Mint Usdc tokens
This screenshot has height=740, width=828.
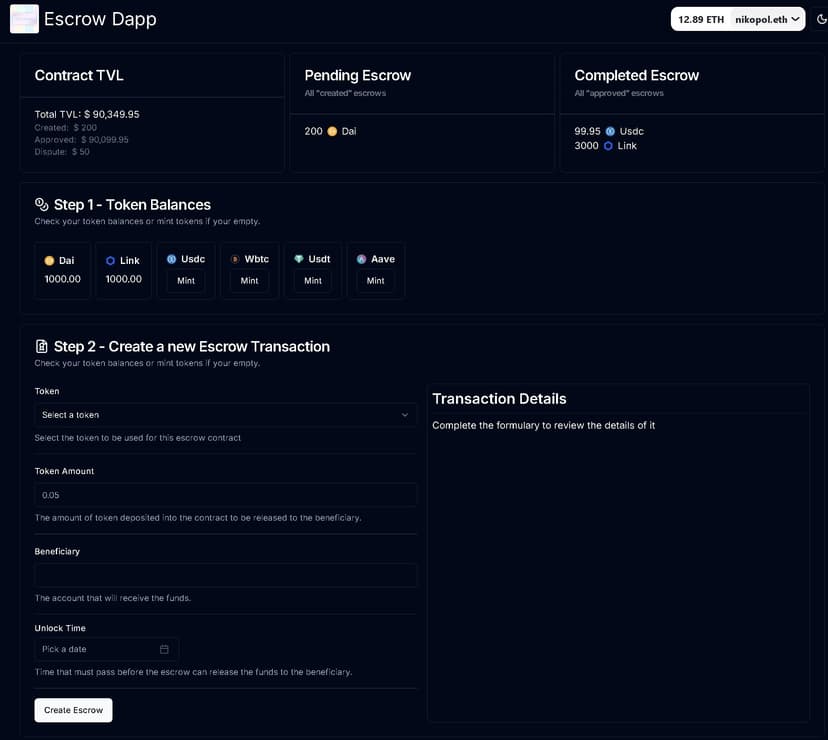coord(185,281)
